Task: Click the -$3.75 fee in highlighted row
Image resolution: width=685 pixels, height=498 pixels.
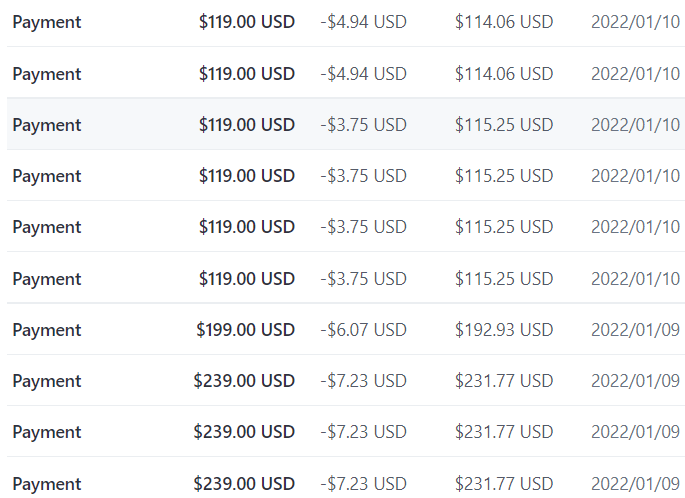Action: coord(363,125)
